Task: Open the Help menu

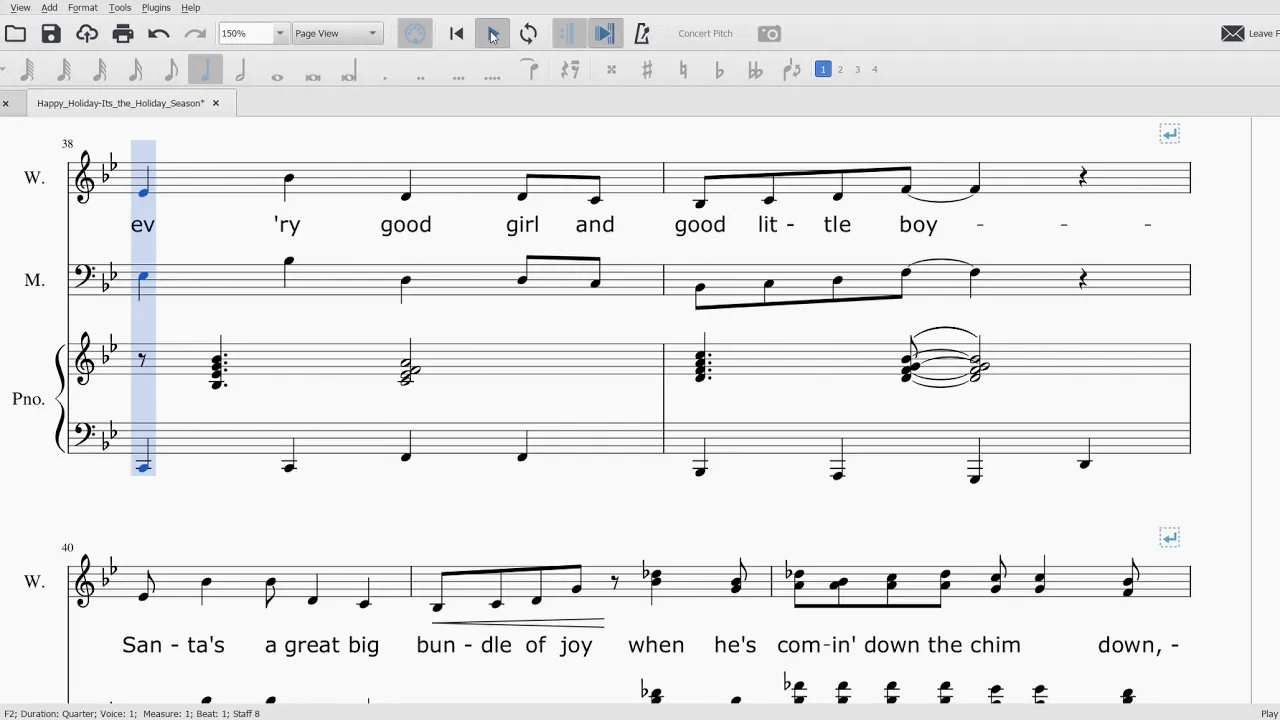Action: 190,8
